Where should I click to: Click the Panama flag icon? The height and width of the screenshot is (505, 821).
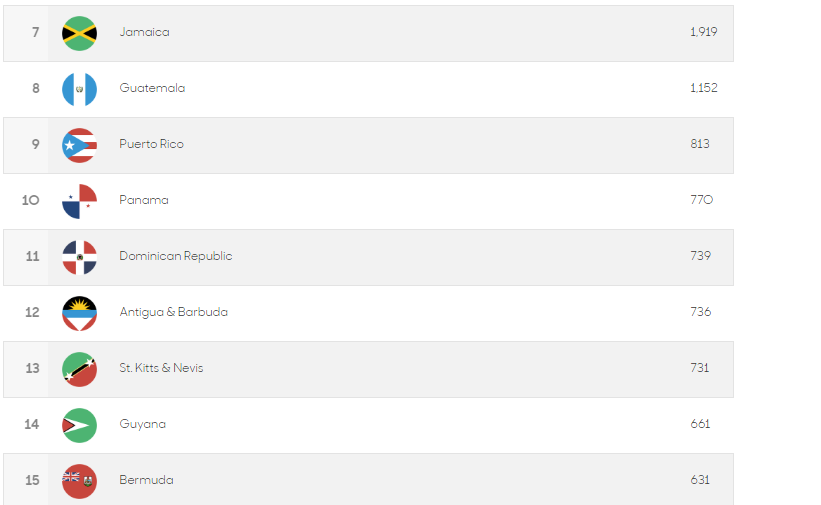(x=80, y=201)
